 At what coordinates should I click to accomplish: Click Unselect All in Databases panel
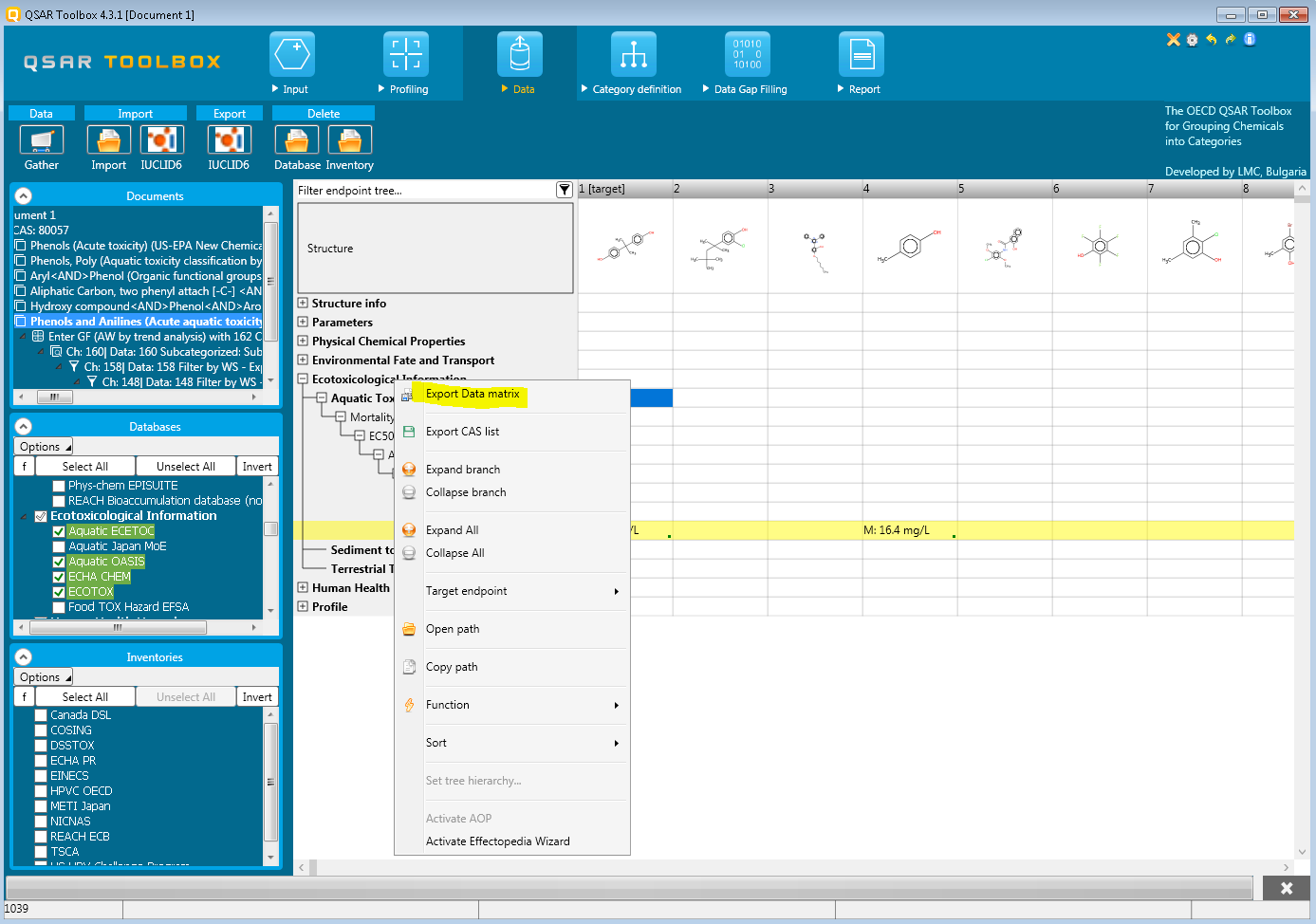click(x=185, y=467)
